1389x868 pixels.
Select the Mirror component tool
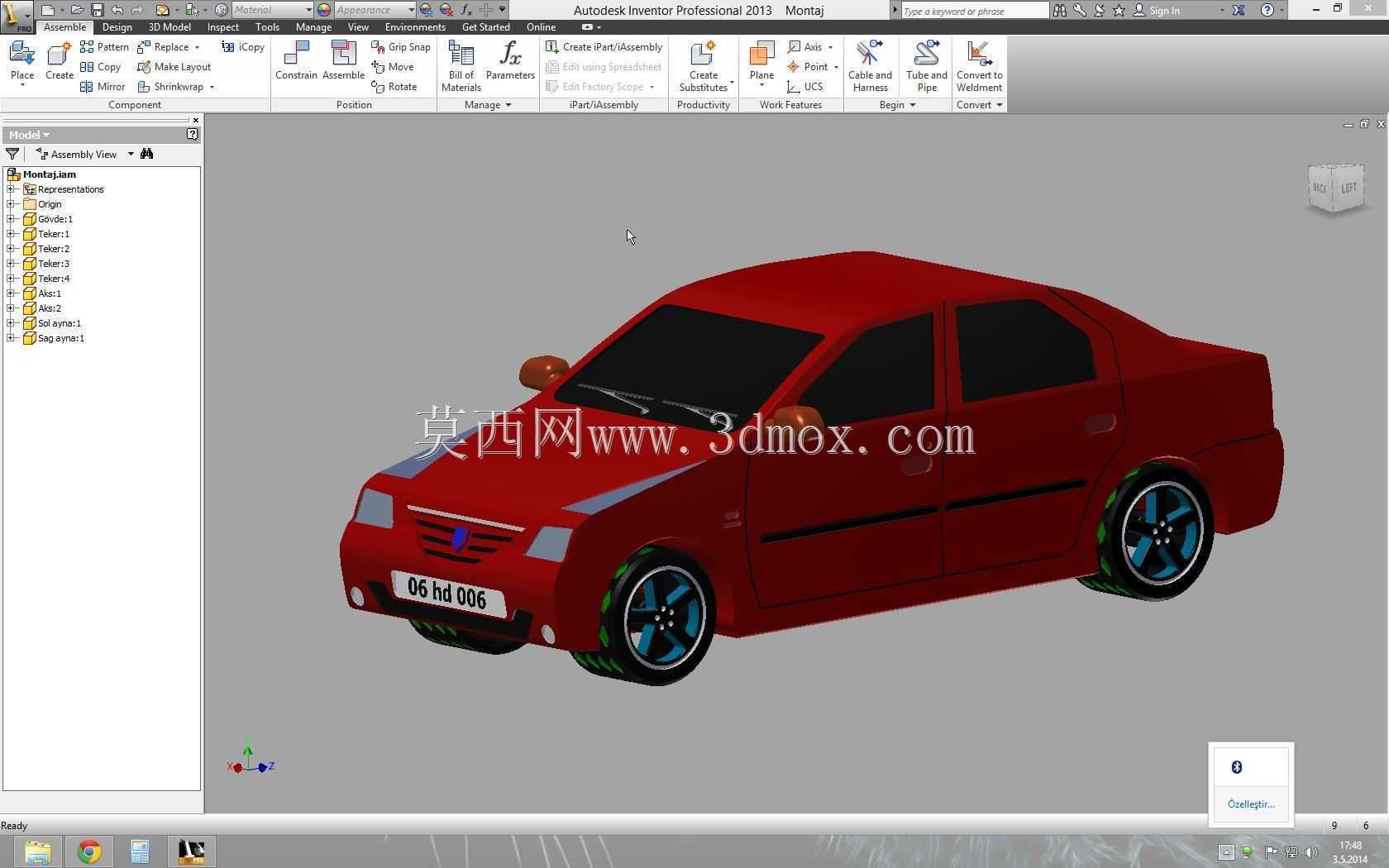coord(103,87)
